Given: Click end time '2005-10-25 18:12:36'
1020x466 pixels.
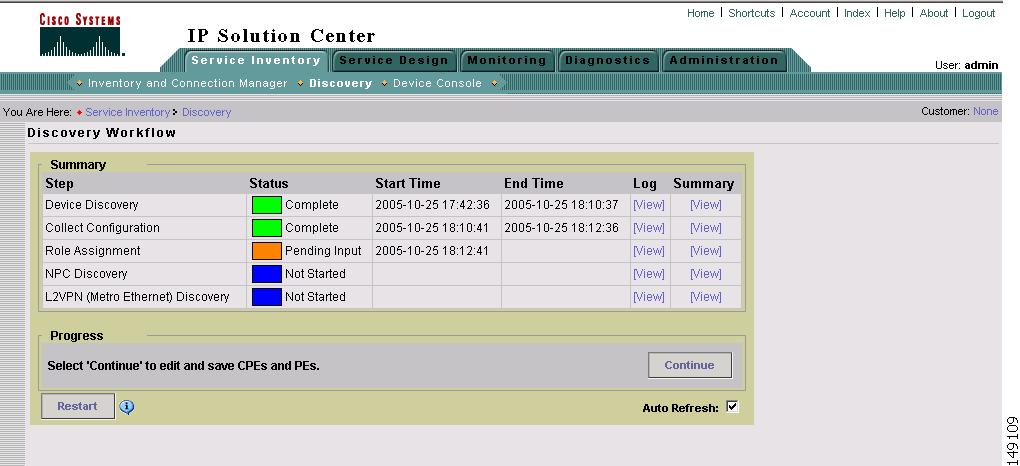Looking at the screenshot, I should coord(561,228).
